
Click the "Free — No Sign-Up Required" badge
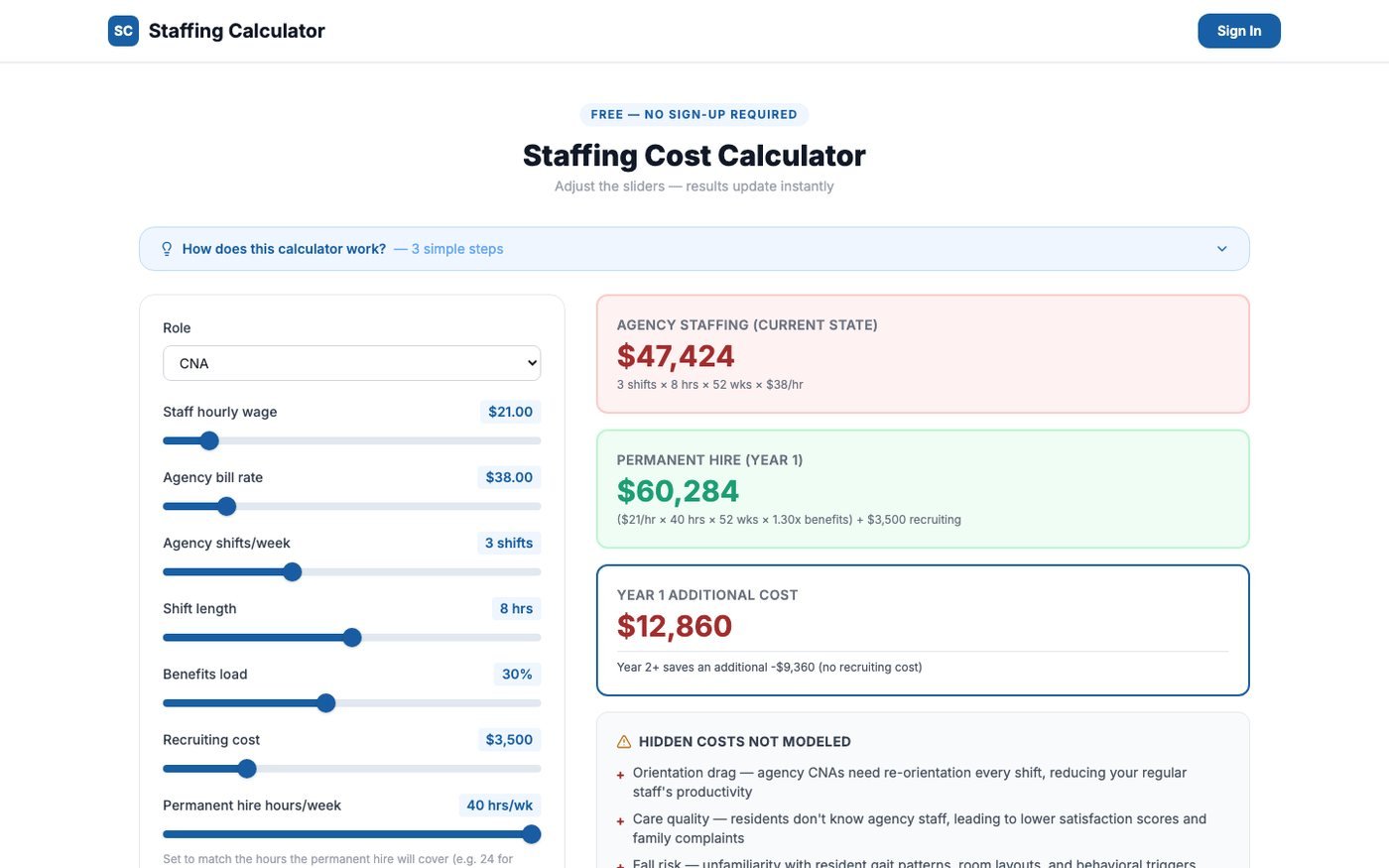click(x=694, y=114)
